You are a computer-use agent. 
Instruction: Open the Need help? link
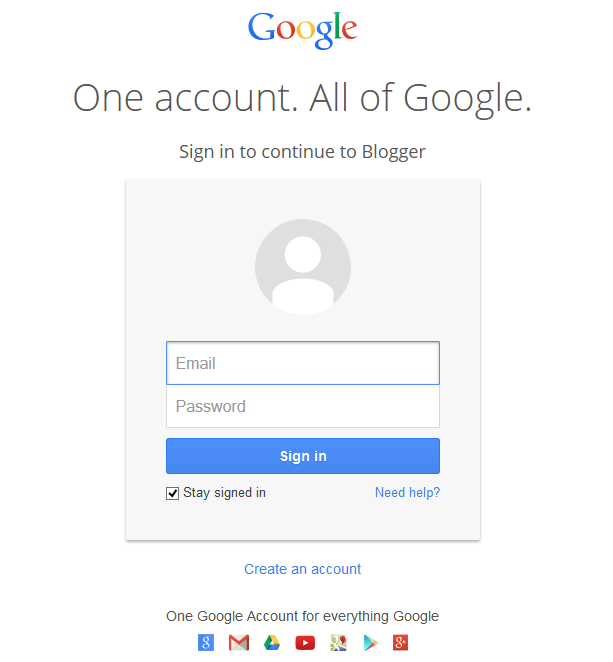coord(407,492)
